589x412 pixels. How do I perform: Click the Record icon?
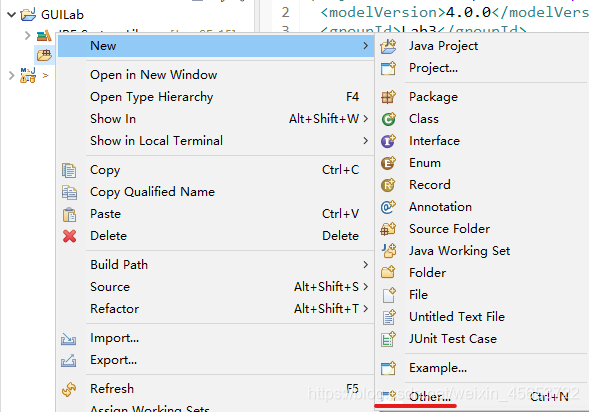click(388, 185)
